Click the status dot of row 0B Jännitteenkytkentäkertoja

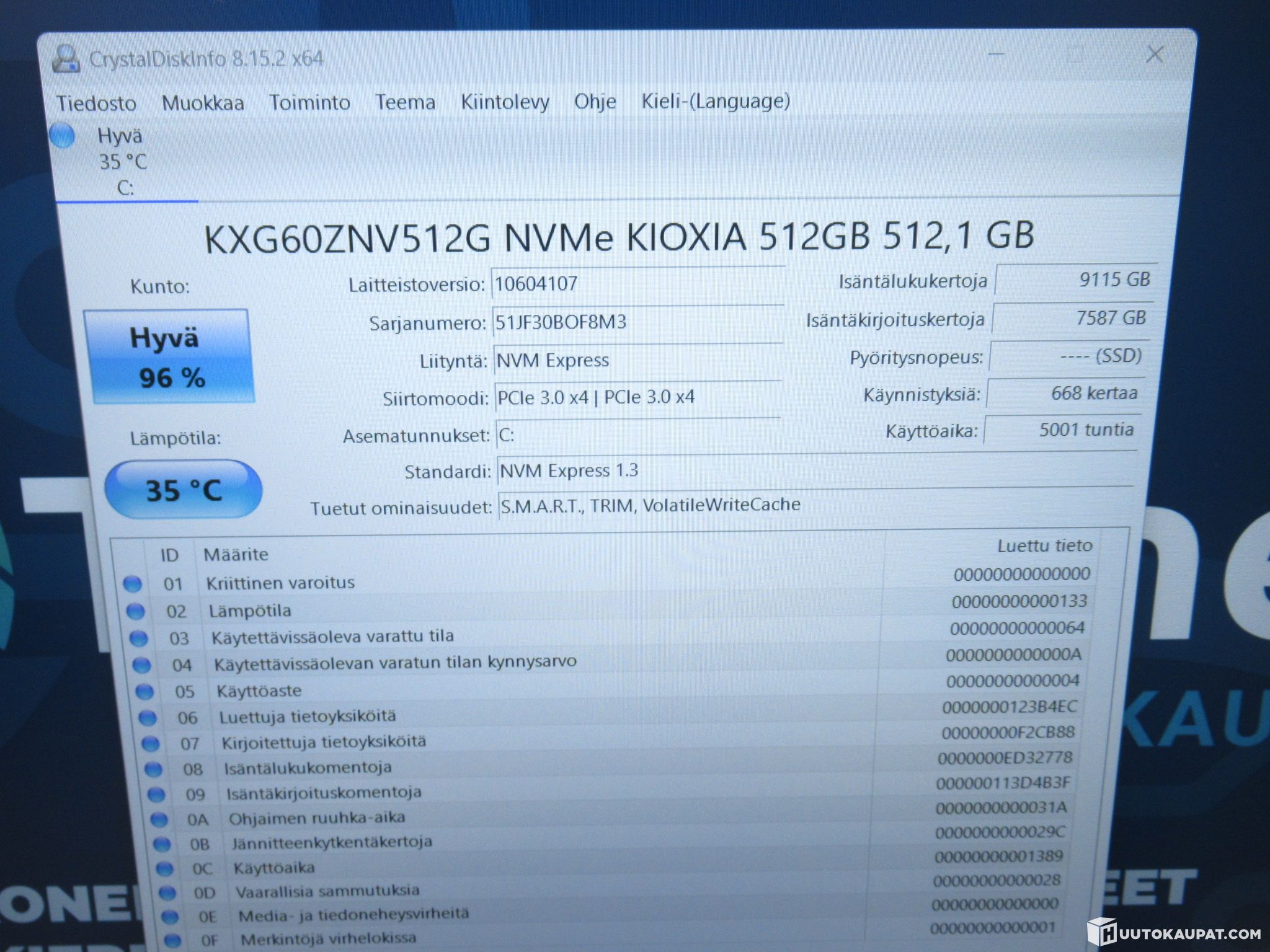pos(162,844)
